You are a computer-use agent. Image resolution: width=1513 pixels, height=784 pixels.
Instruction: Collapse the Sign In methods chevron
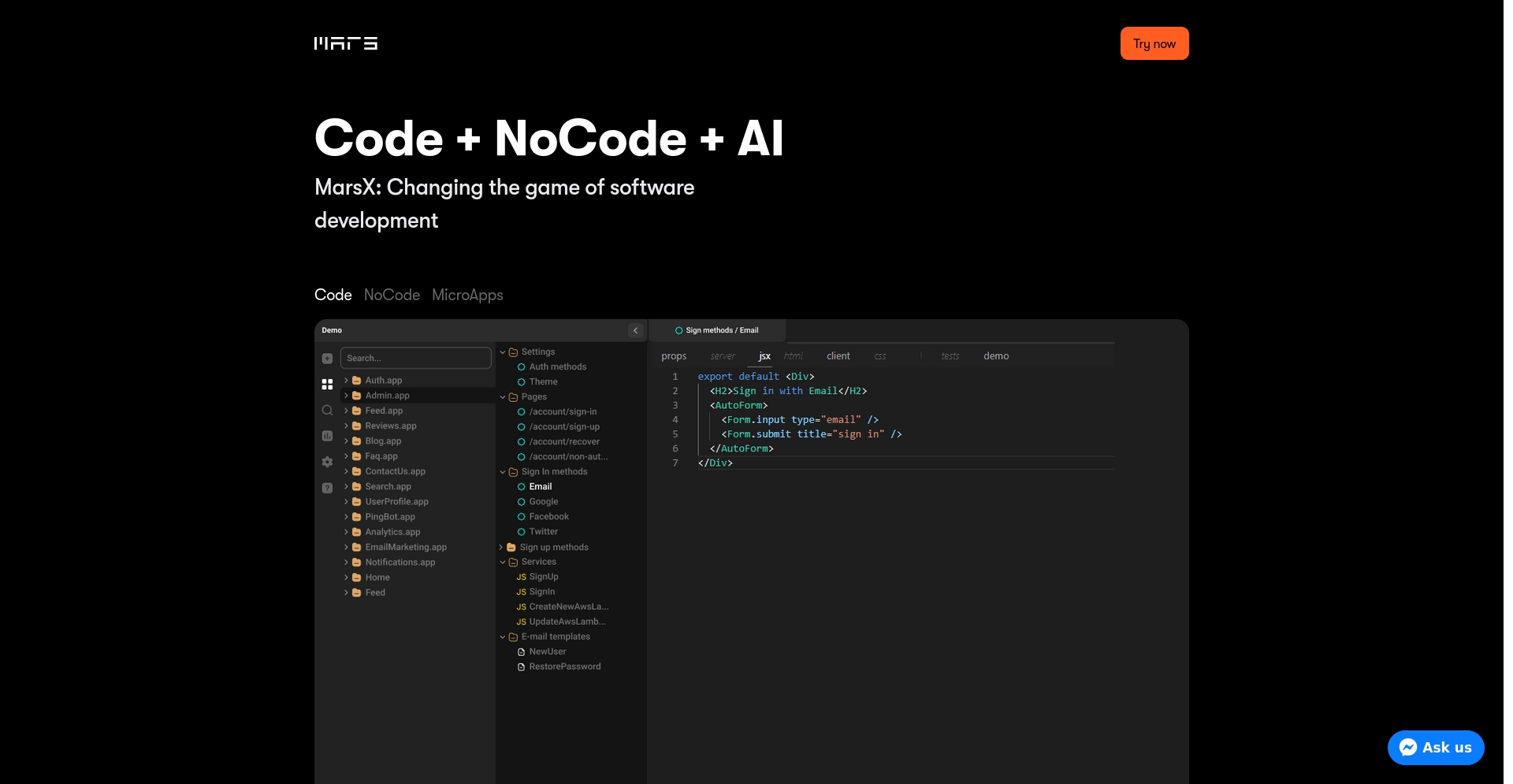503,472
